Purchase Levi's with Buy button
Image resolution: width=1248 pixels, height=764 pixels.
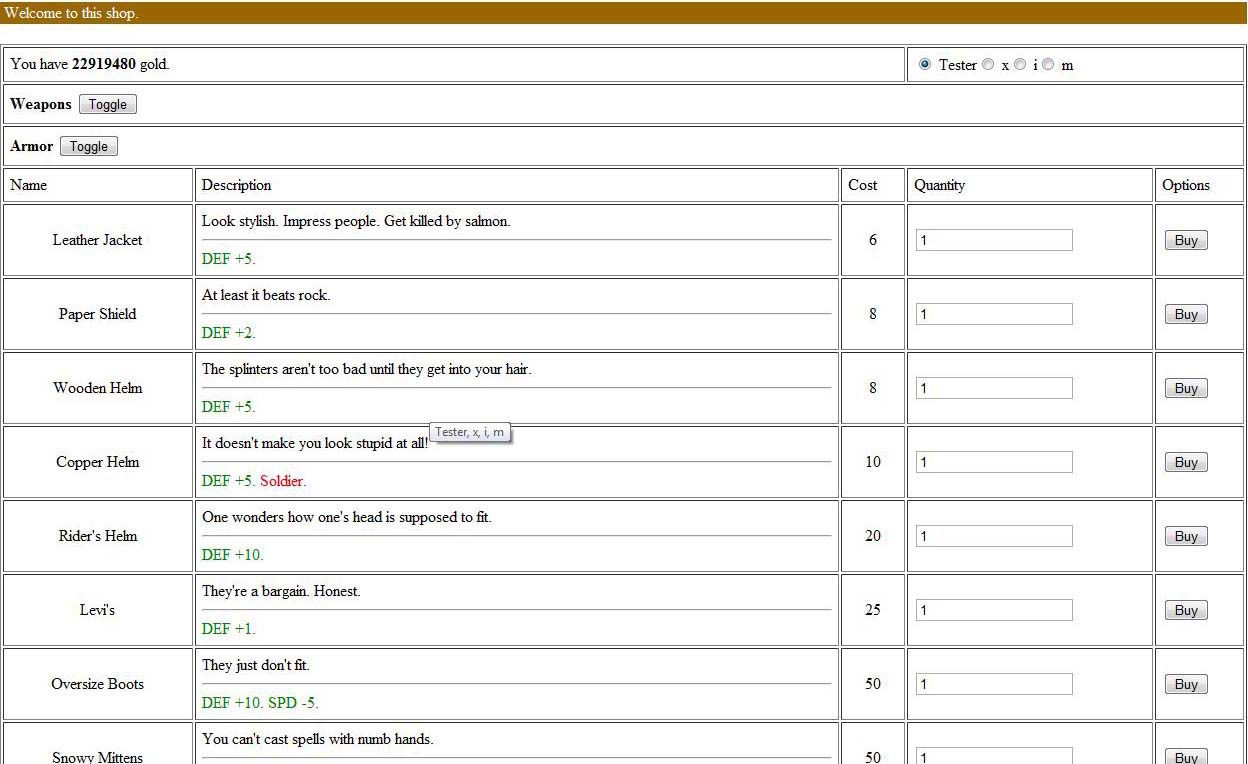[x=1186, y=611]
